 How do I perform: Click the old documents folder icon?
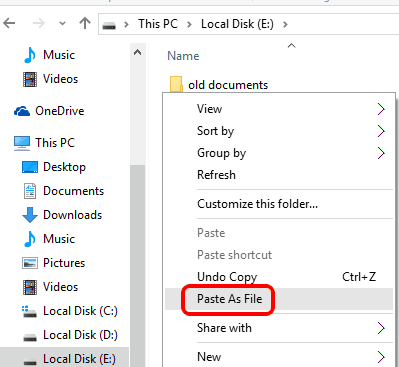click(x=176, y=84)
